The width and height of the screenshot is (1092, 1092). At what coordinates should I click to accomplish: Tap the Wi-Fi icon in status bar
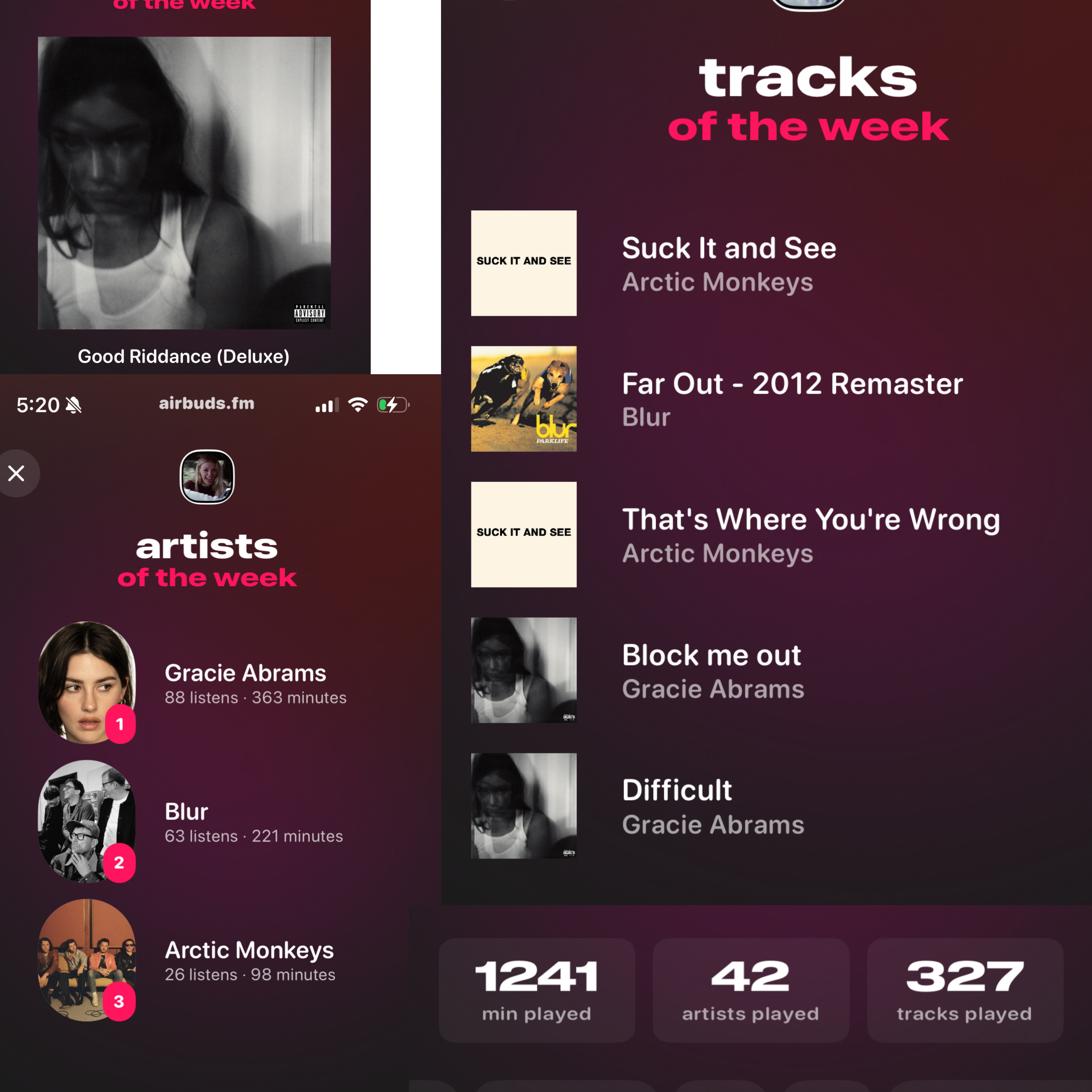click(358, 405)
